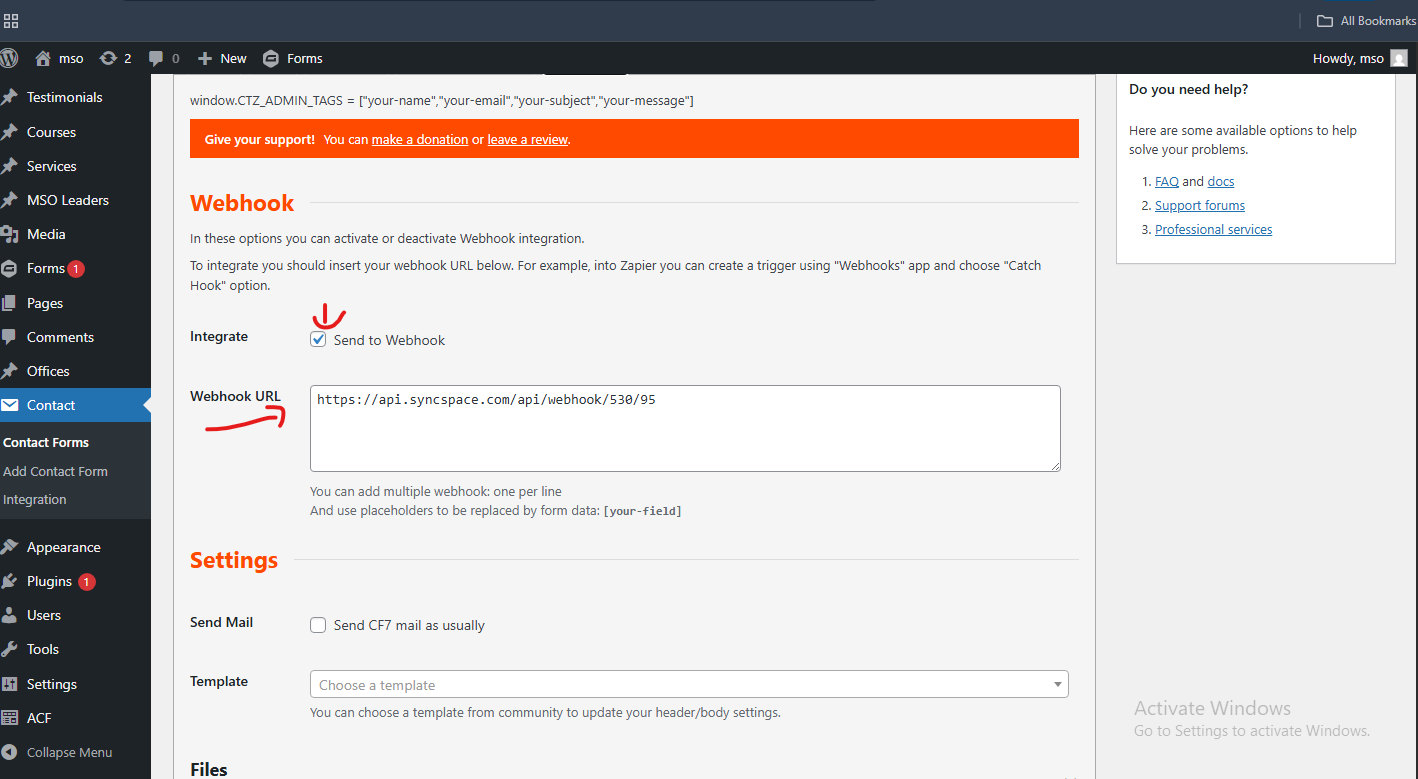Viewport: 1418px width, 779px height.
Task: Go to Appearance in the sidebar
Action: 63,547
